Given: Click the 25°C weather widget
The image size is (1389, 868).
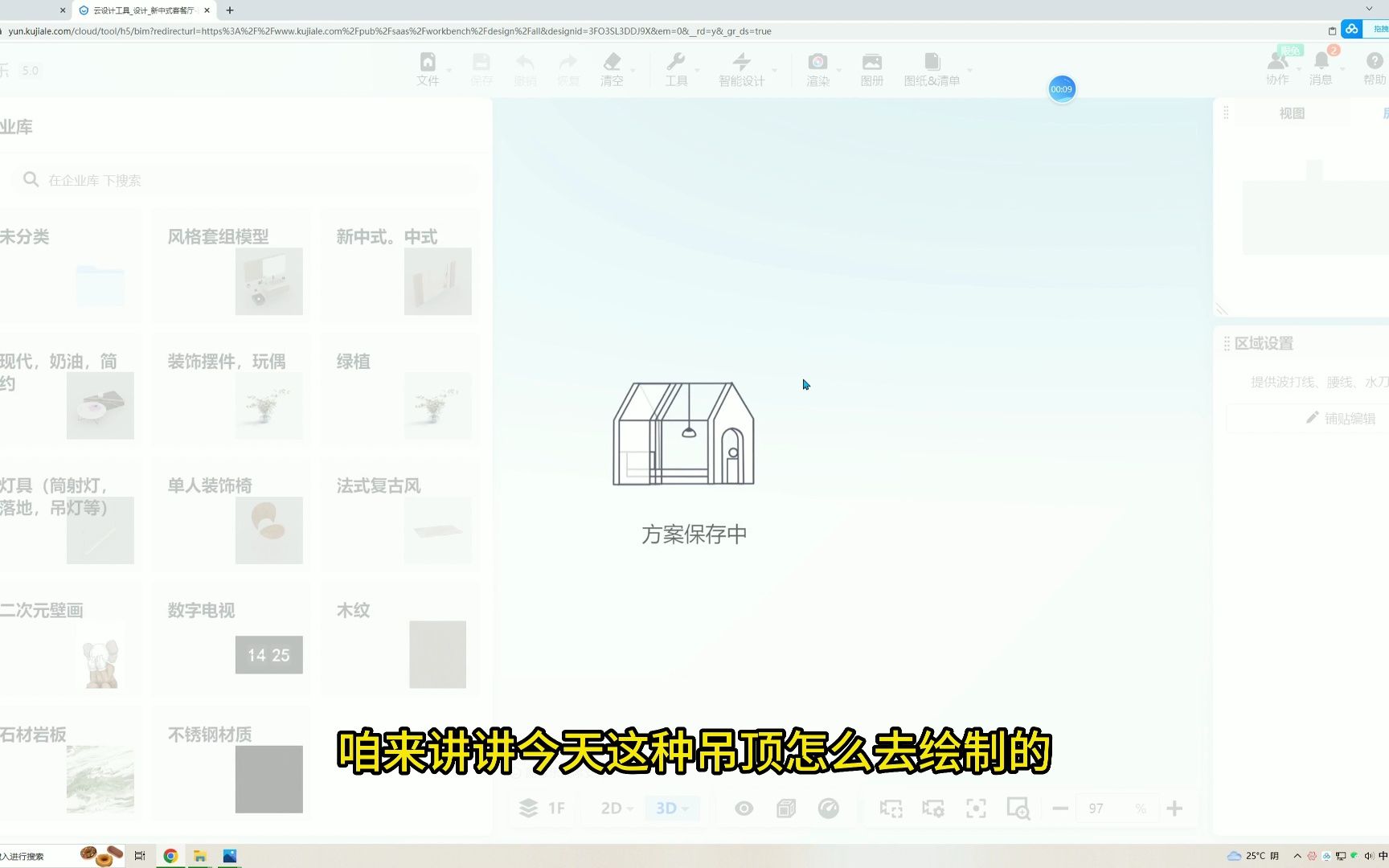Looking at the screenshot, I should tap(1254, 856).
